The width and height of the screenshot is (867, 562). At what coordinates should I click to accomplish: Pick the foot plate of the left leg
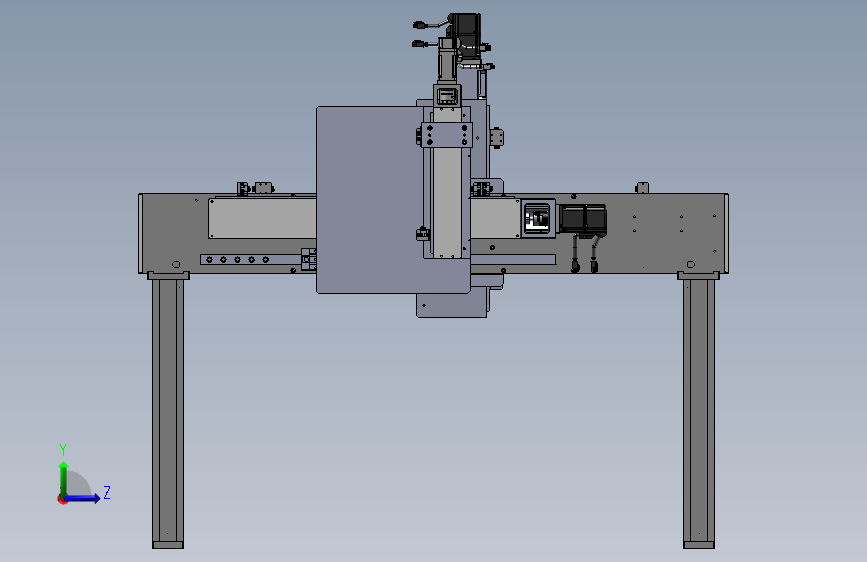tap(168, 545)
